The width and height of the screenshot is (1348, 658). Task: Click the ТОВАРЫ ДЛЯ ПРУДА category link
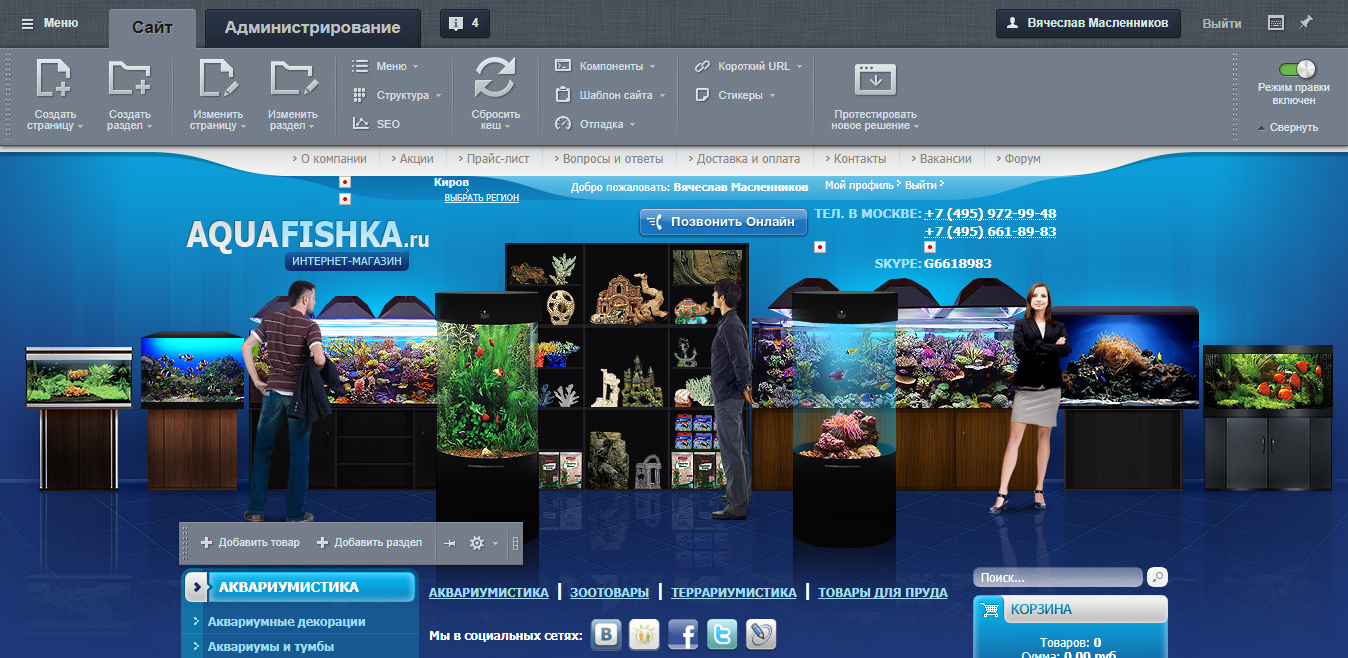[883, 592]
